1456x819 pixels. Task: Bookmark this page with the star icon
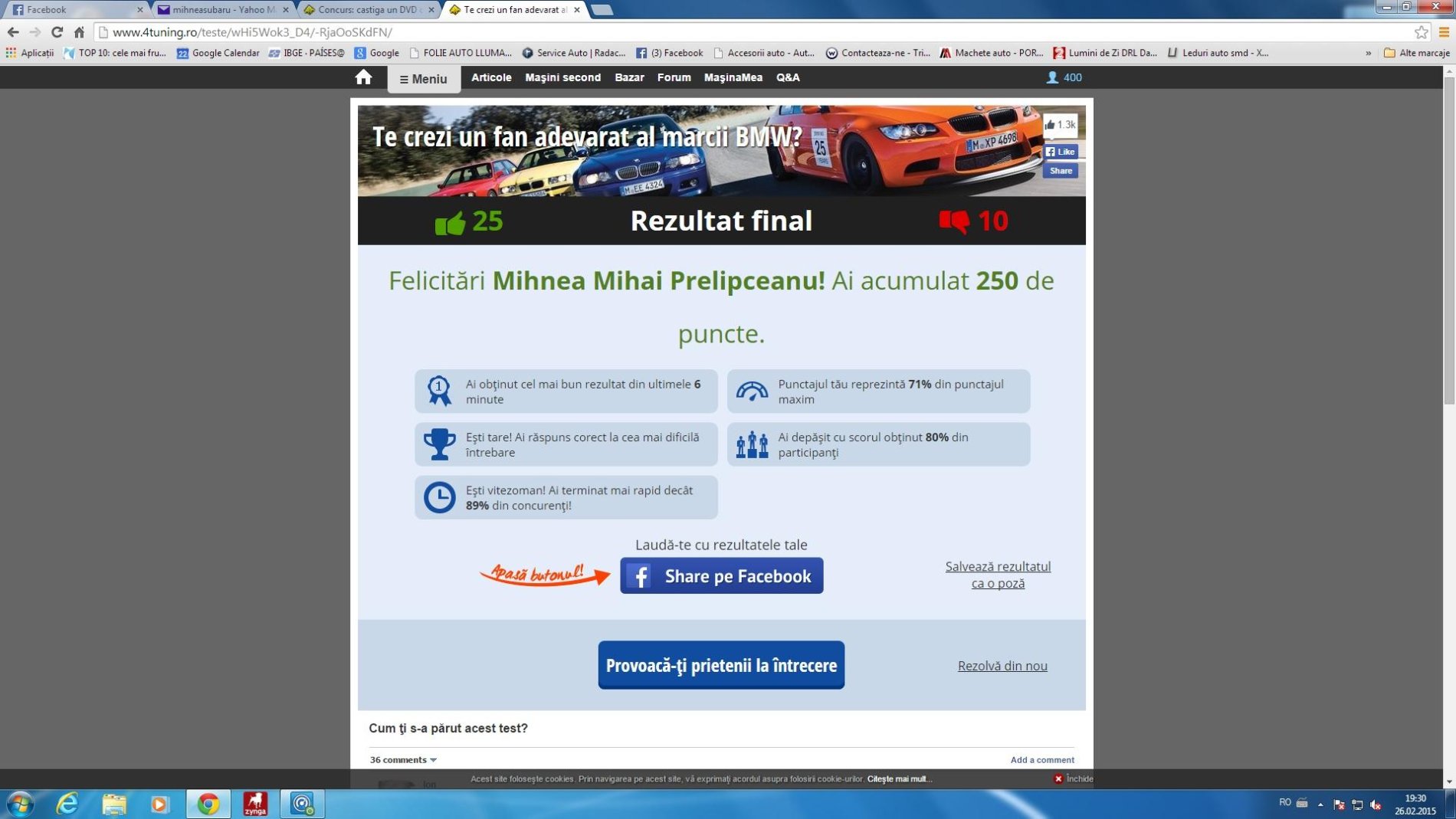(x=1421, y=32)
